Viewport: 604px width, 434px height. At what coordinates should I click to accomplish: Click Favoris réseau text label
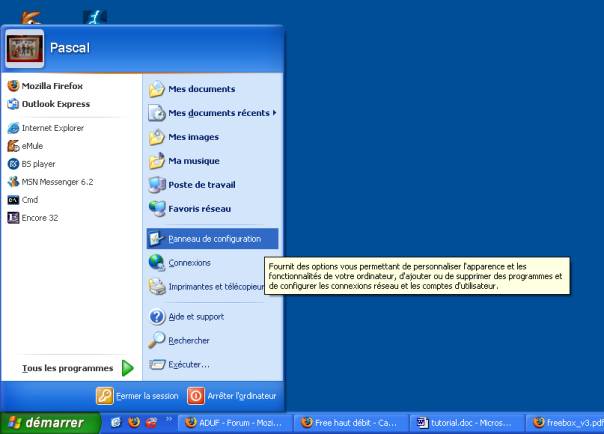click(x=200, y=209)
